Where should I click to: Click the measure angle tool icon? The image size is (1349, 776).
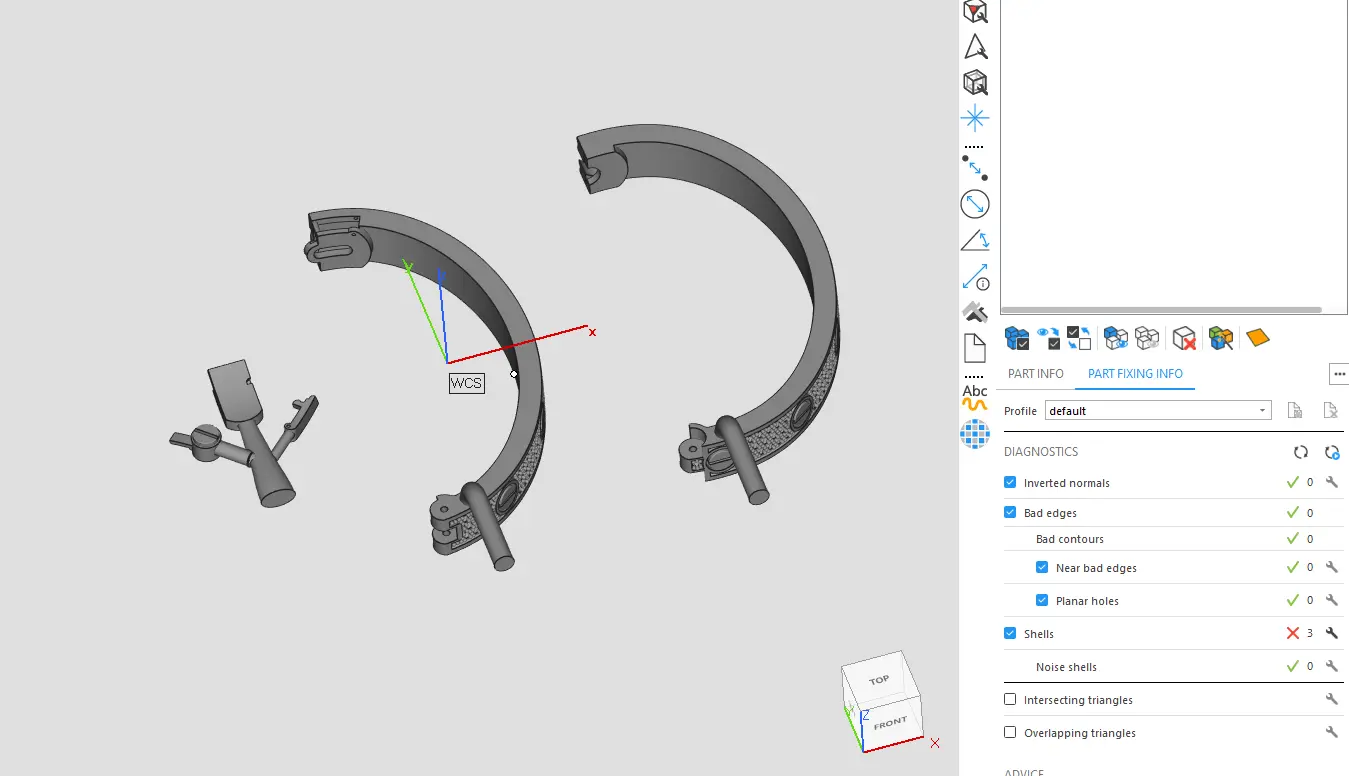975,240
